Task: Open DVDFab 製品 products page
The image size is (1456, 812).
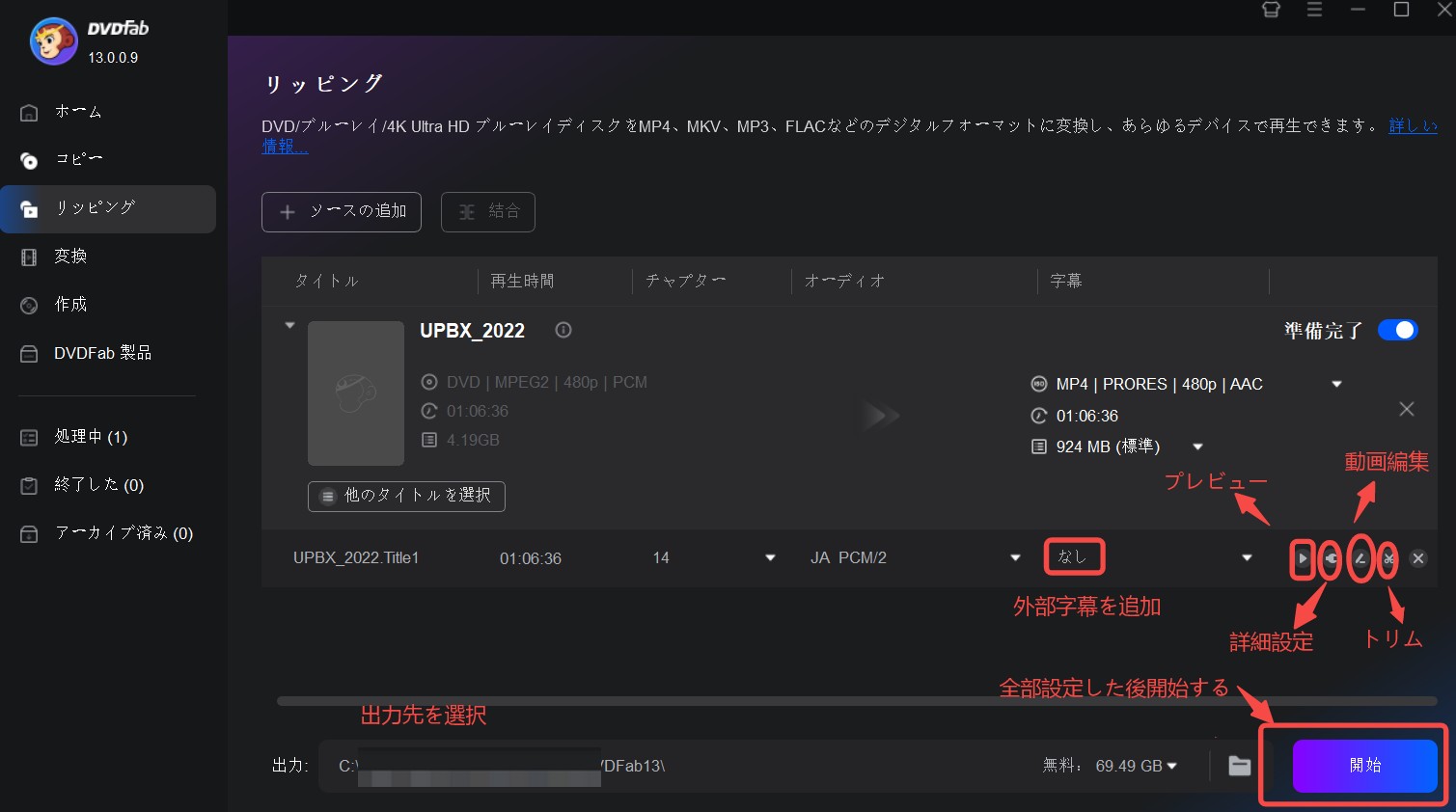Action: coord(102,353)
